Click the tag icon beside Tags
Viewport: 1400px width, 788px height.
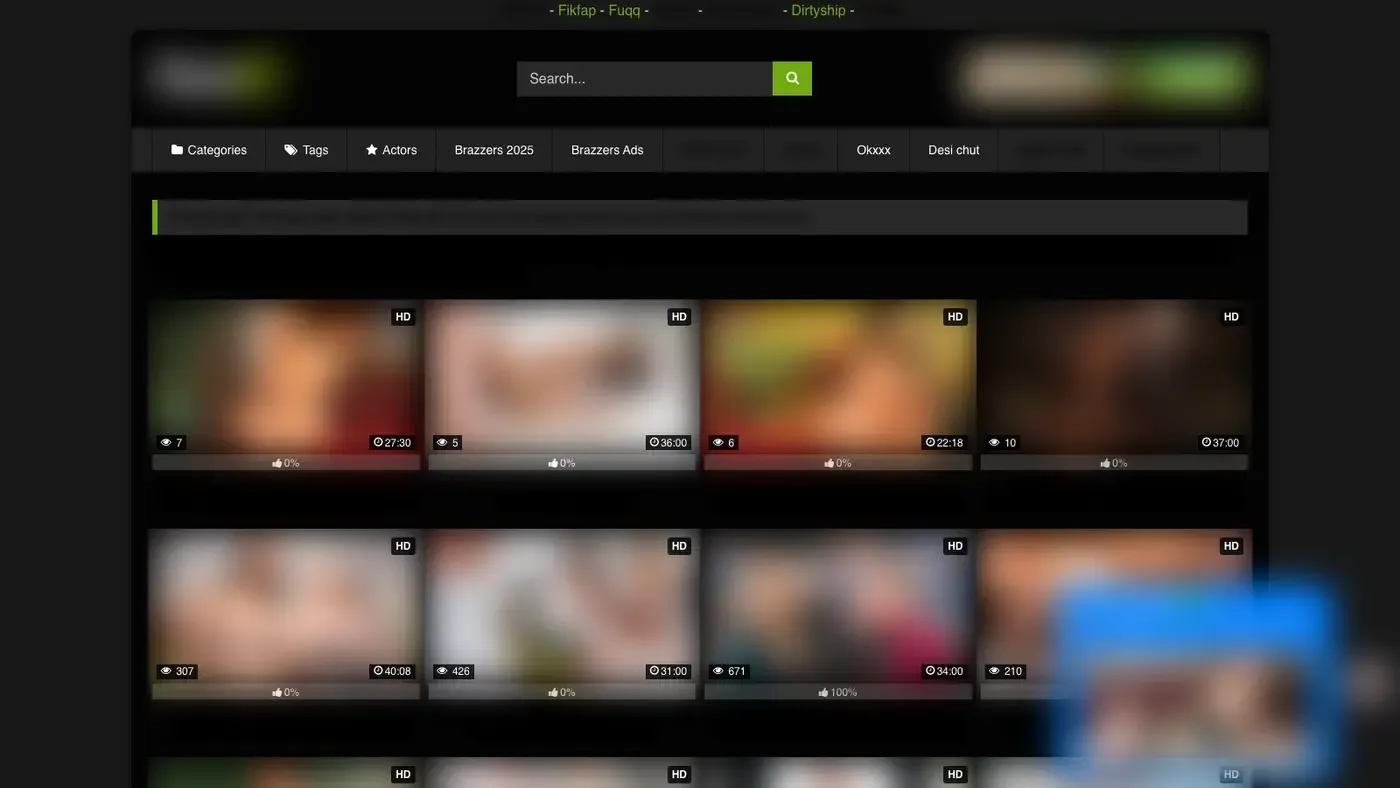[291, 150]
